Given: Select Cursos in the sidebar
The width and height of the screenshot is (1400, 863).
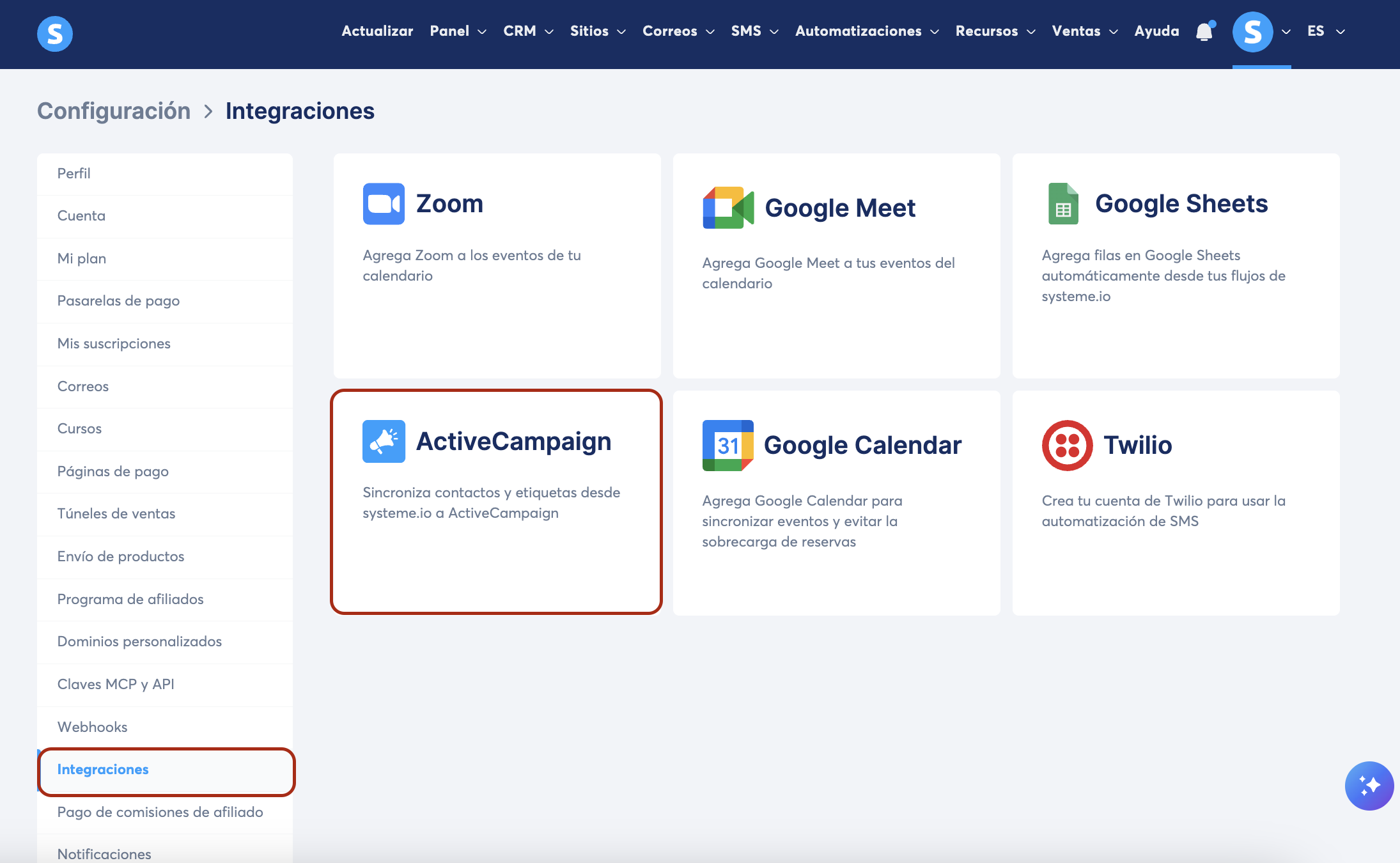Looking at the screenshot, I should pos(165,429).
